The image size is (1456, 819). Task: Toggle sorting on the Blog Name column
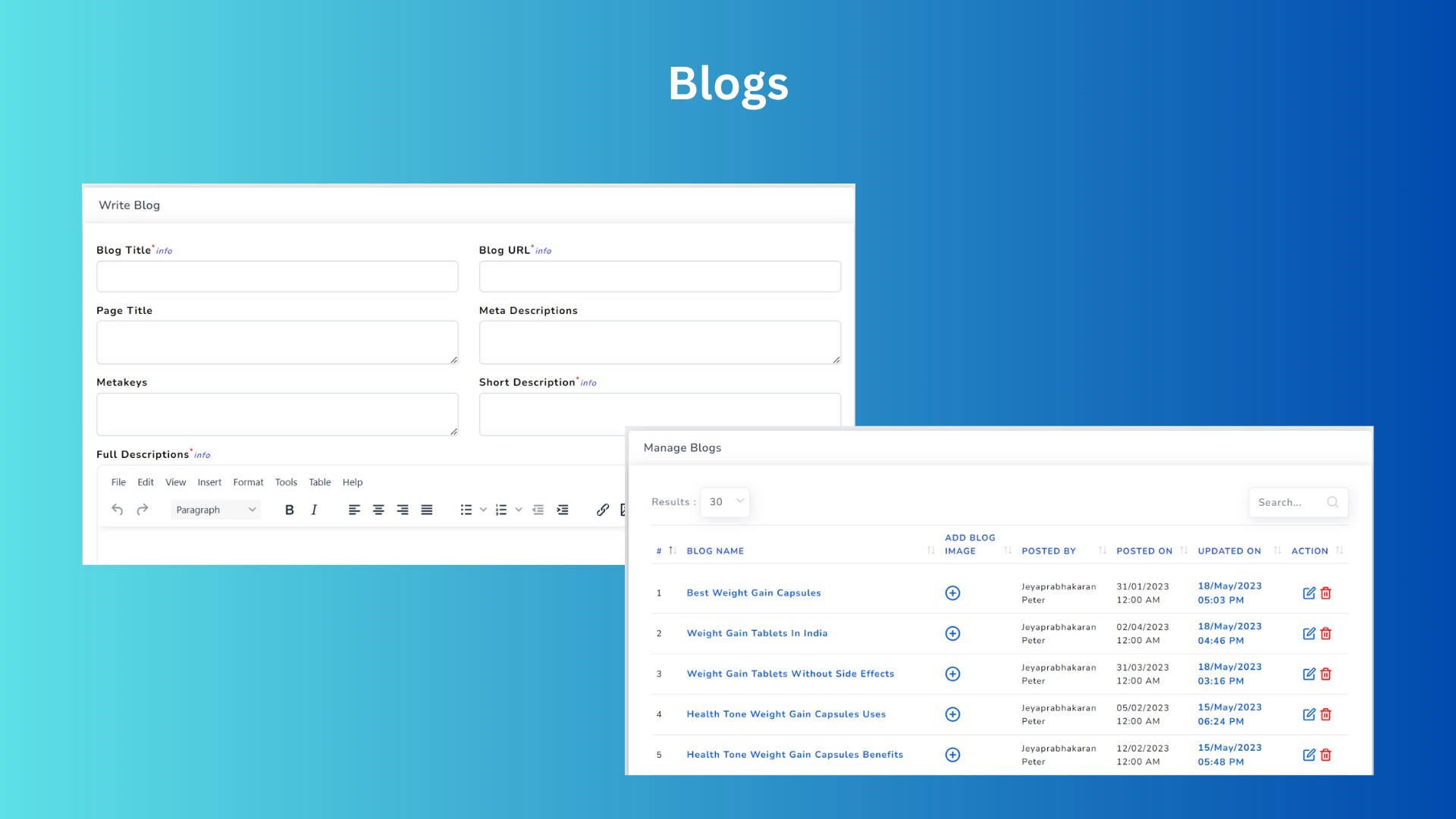tap(931, 551)
